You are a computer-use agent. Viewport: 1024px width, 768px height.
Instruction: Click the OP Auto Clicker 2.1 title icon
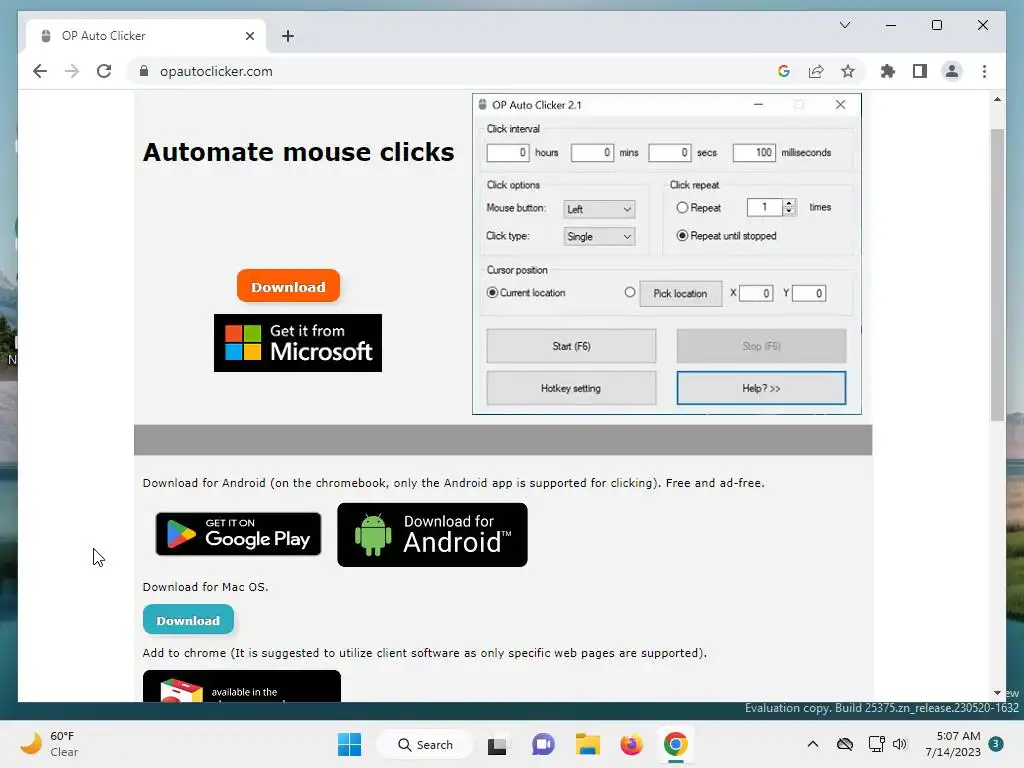coord(483,104)
